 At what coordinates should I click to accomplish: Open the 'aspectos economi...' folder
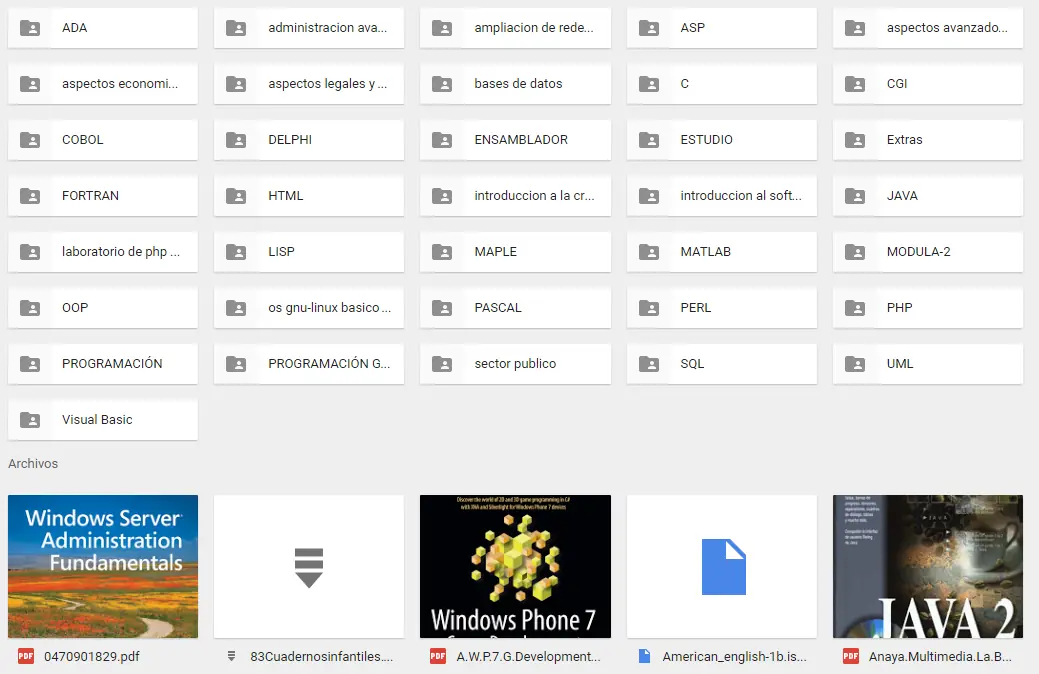coord(103,84)
